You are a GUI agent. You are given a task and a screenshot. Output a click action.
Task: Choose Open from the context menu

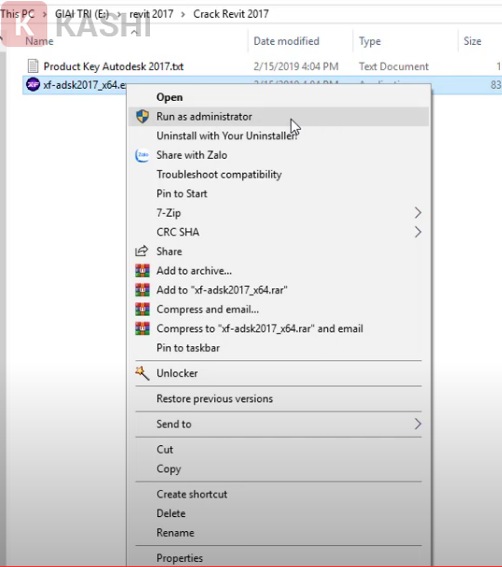169,97
